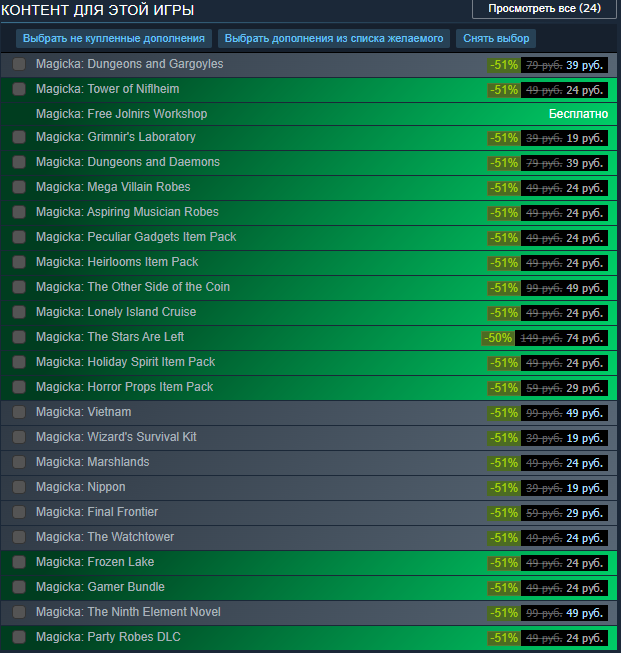Check Horror Props Item Pack checkbox
Screen dimensions: 621x653
pos(19,387)
